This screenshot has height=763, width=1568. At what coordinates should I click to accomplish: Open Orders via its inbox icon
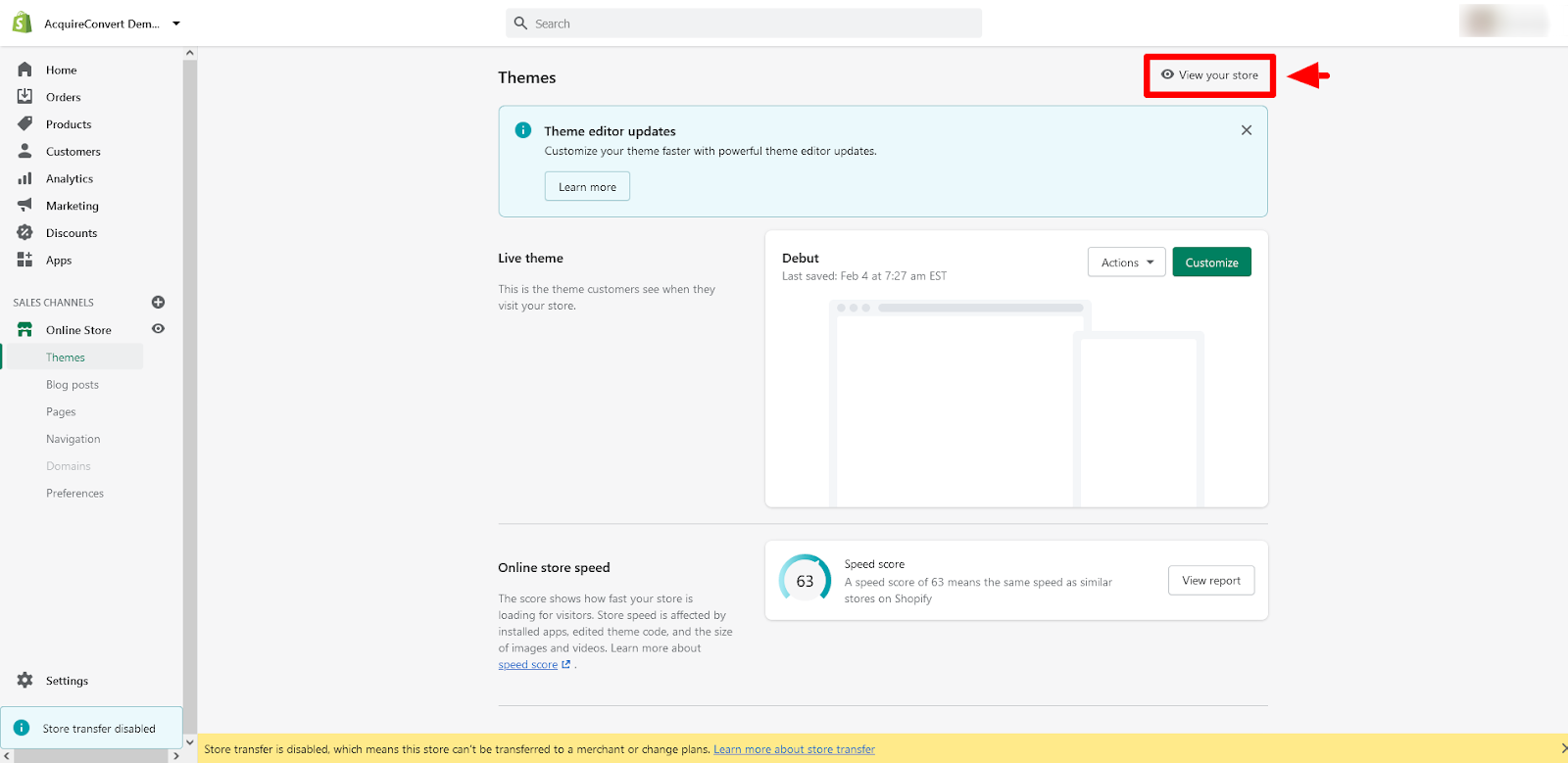click(x=24, y=96)
